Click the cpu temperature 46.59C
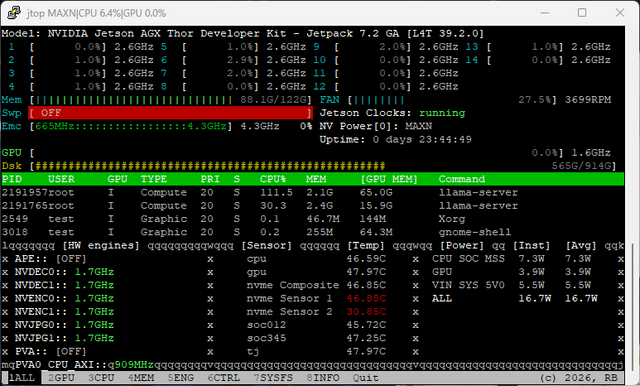640x386 pixels. coord(366,259)
